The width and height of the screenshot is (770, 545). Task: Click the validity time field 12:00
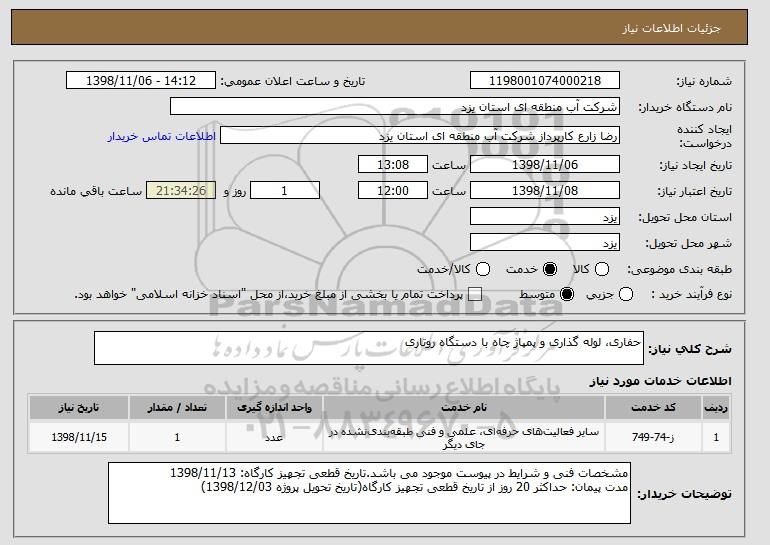point(393,191)
